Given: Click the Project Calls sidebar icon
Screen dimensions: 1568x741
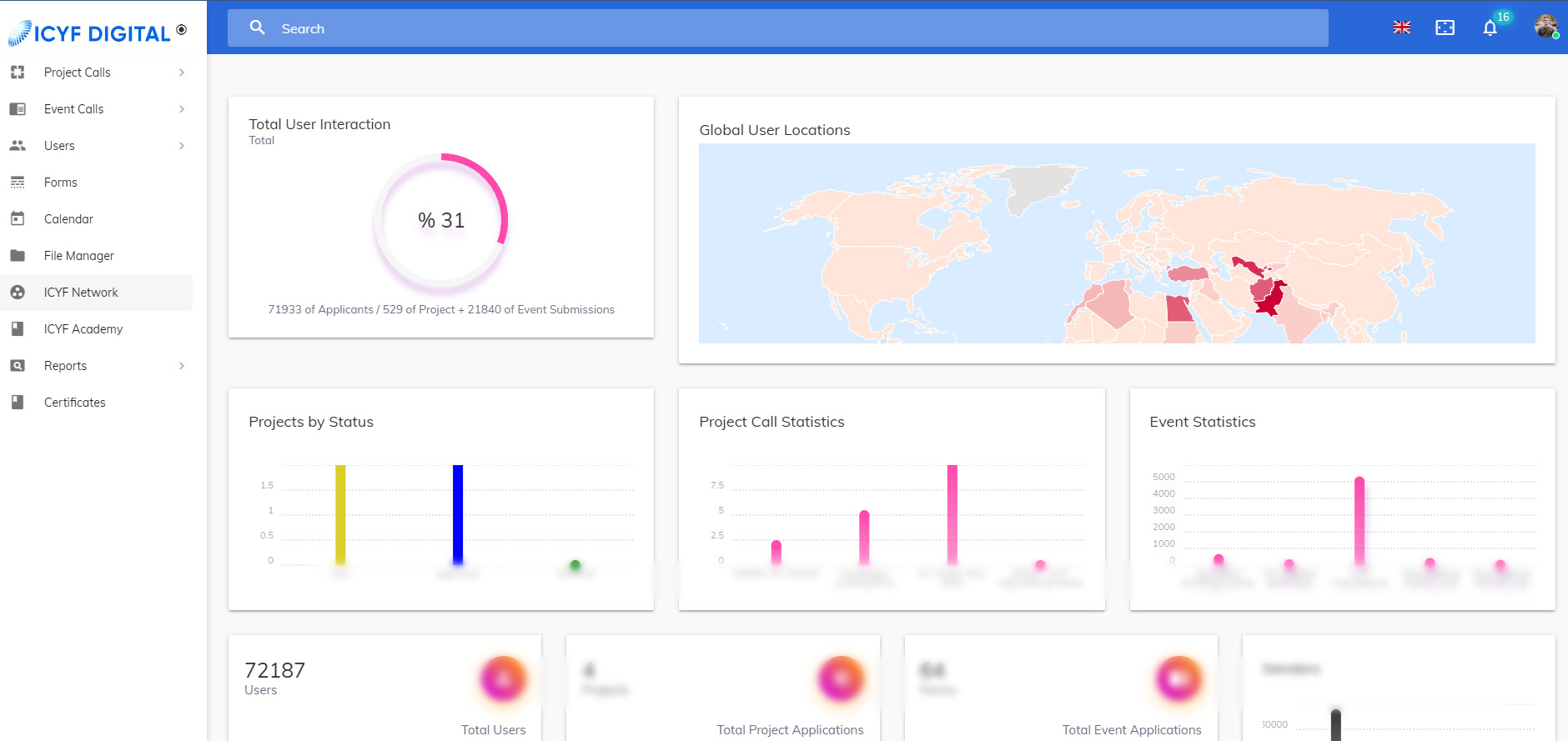Looking at the screenshot, I should click(x=18, y=73).
